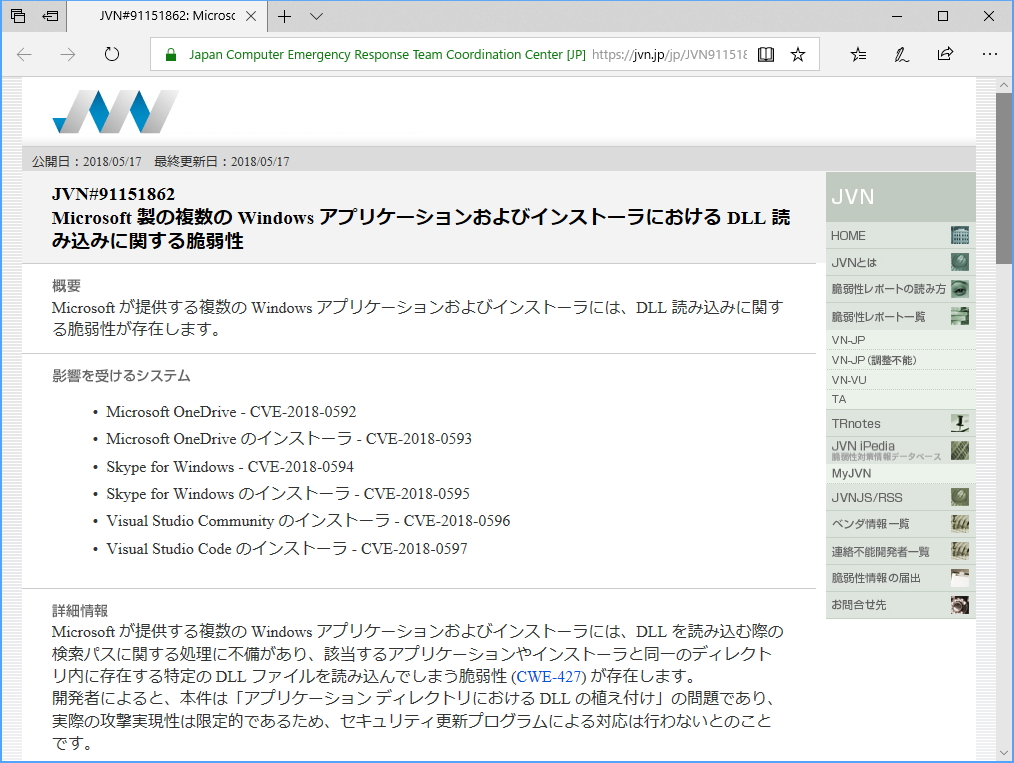Open お問合せ先 sidebar item

(900, 605)
